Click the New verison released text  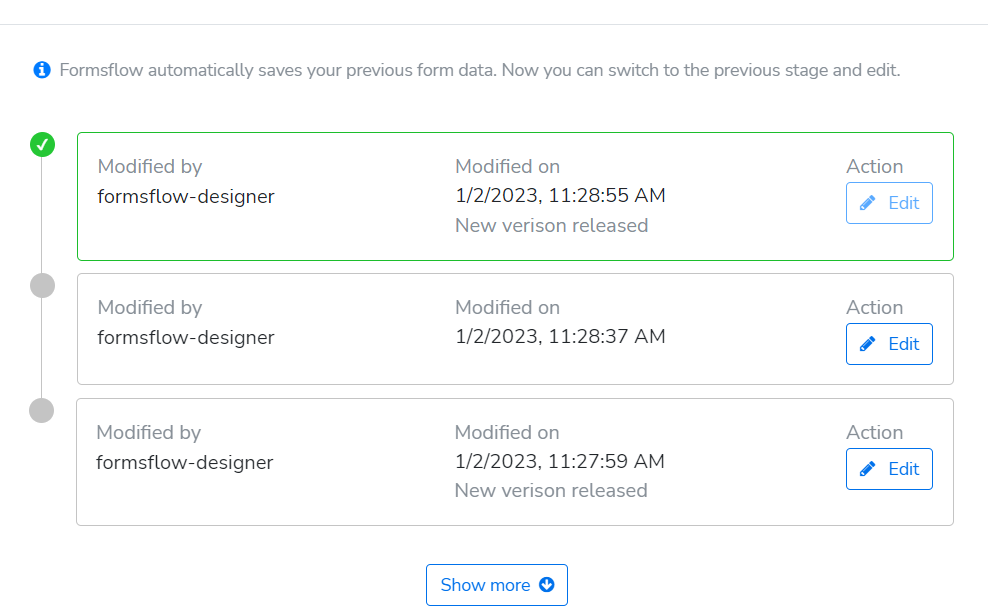coord(551,225)
